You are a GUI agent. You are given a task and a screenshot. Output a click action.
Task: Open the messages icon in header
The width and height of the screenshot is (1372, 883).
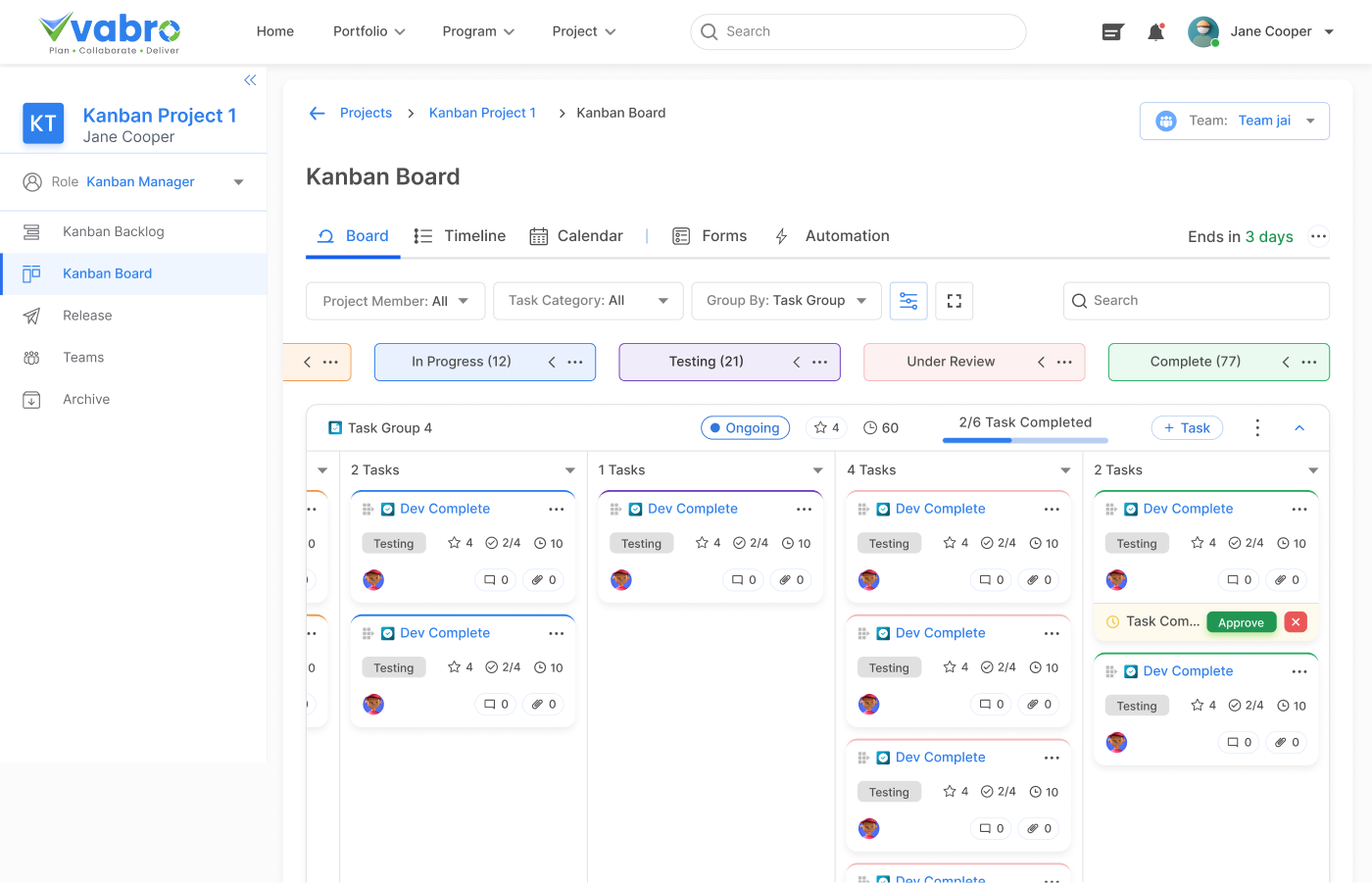pos(1112,32)
